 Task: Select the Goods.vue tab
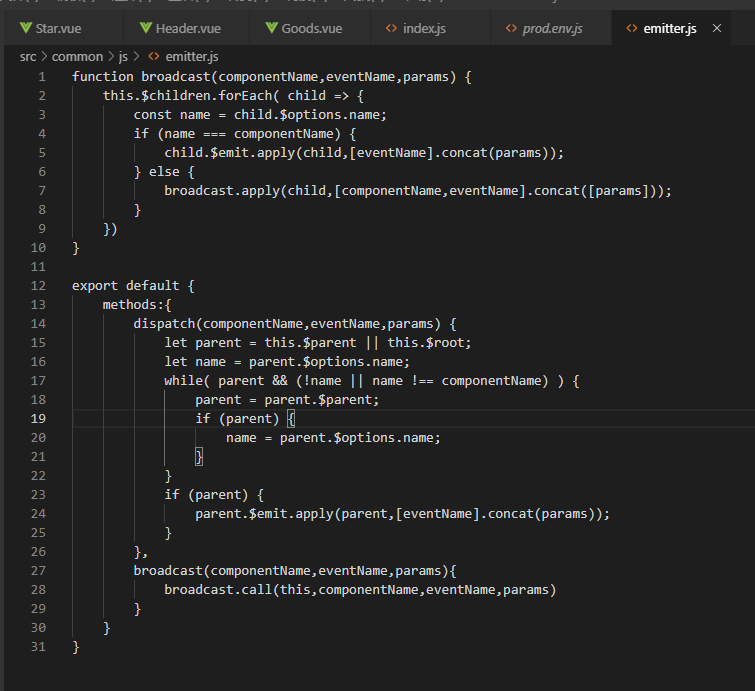[310, 28]
